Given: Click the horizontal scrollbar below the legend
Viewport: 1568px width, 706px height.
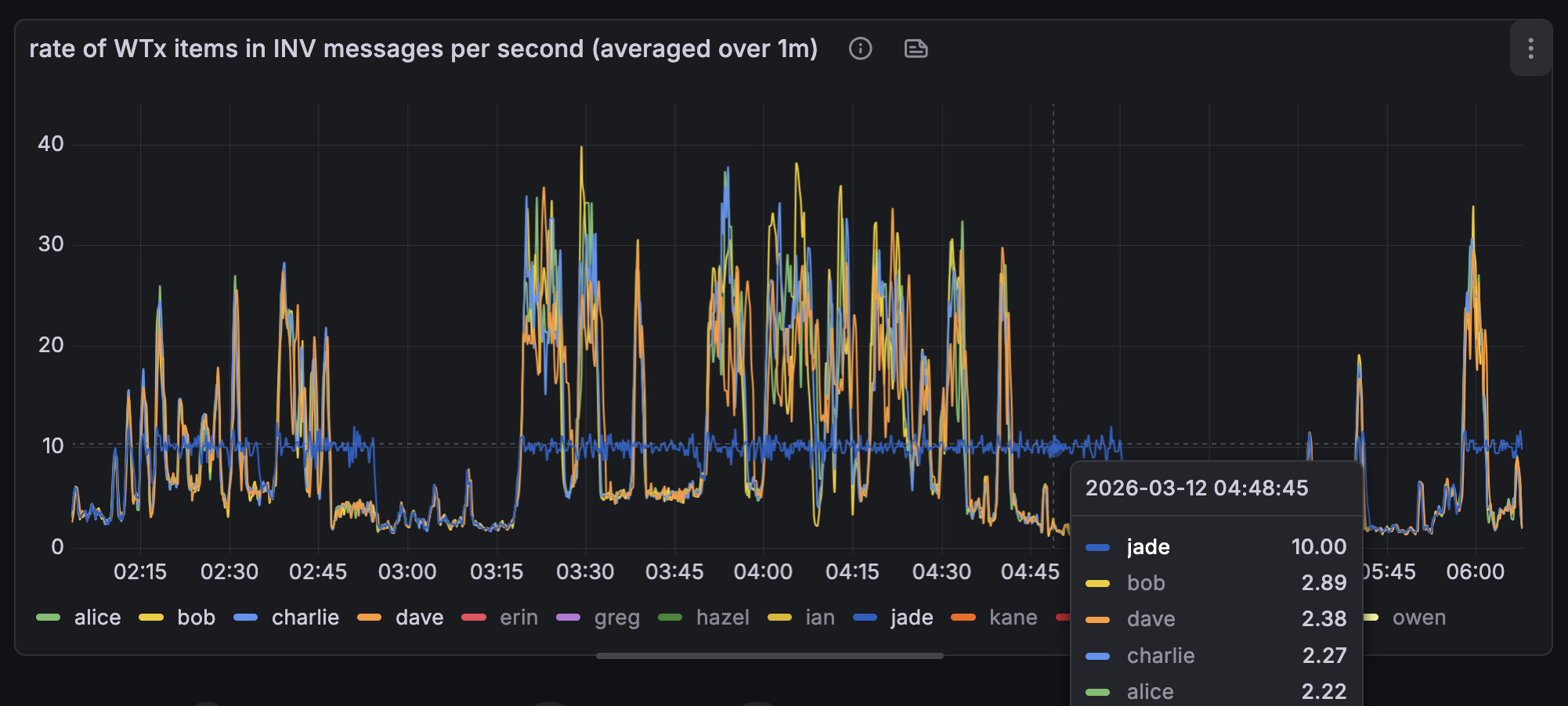Looking at the screenshot, I should coord(769,656).
